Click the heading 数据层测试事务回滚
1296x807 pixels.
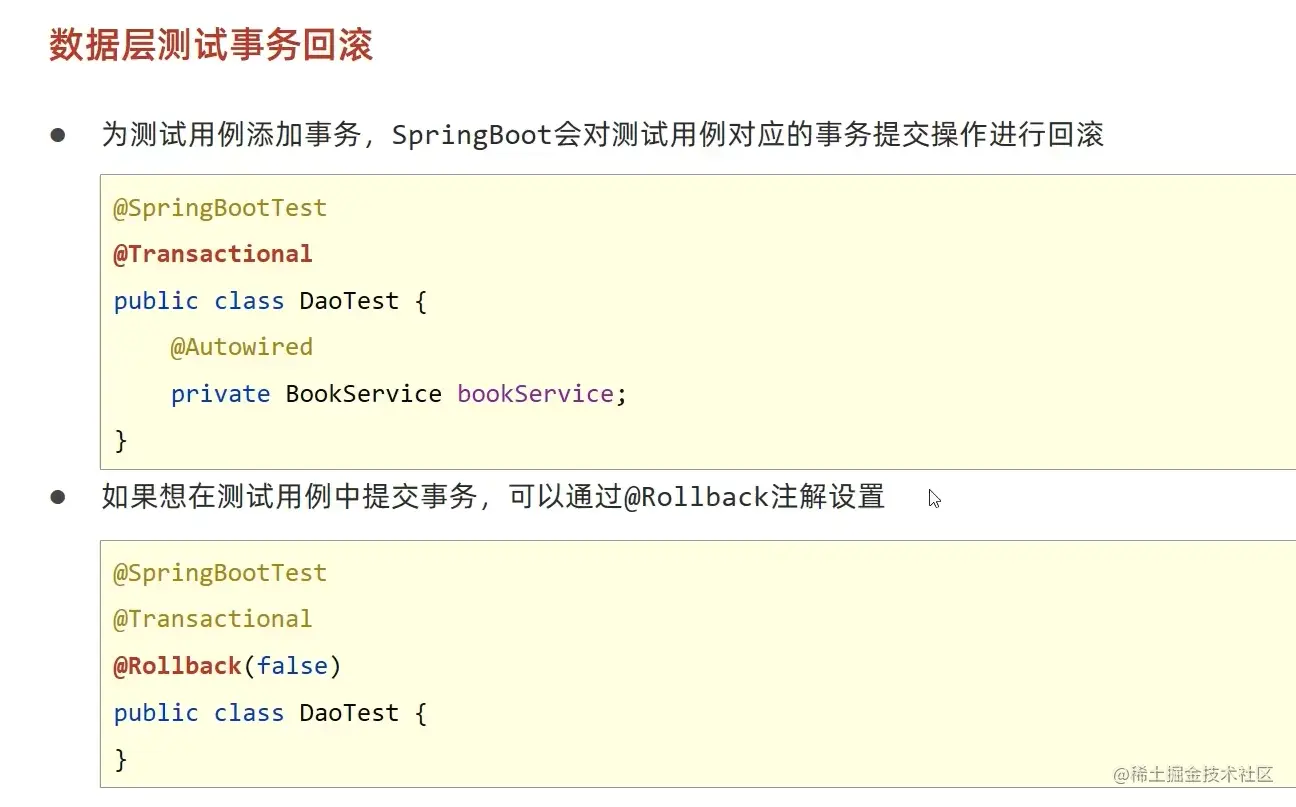[x=211, y=46]
